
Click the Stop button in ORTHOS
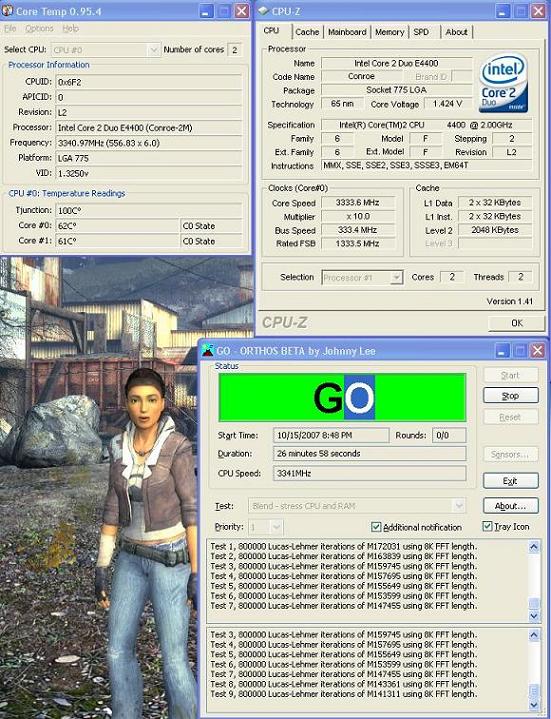point(510,396)
